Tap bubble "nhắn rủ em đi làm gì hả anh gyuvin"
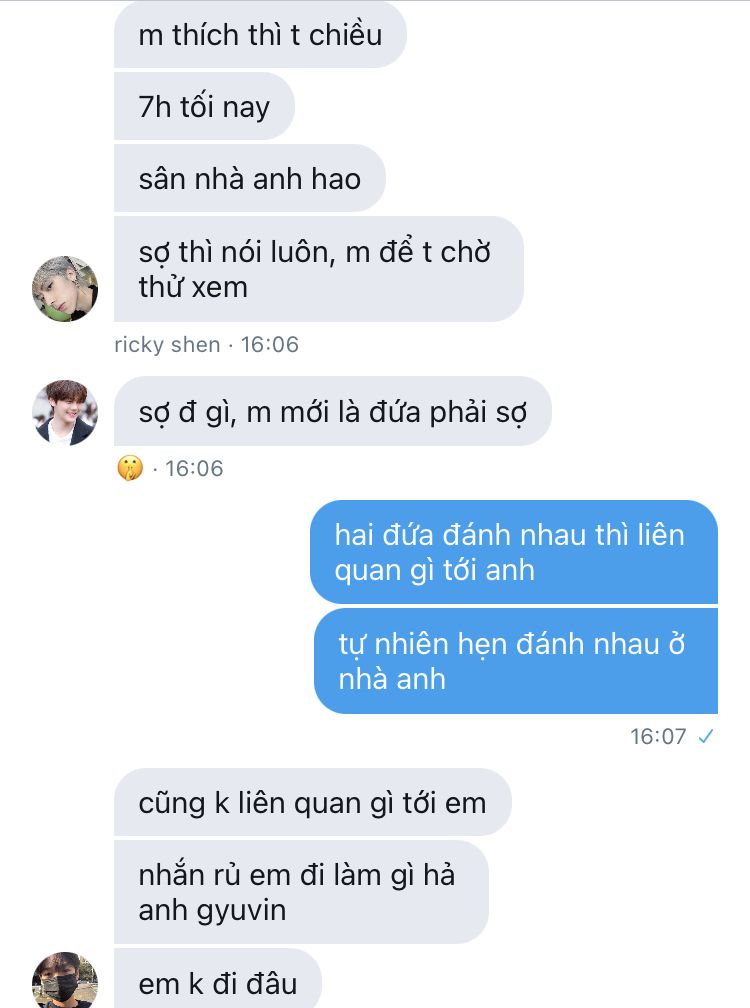The height and width of the screenshot is (1008, 750). point(301,892)
